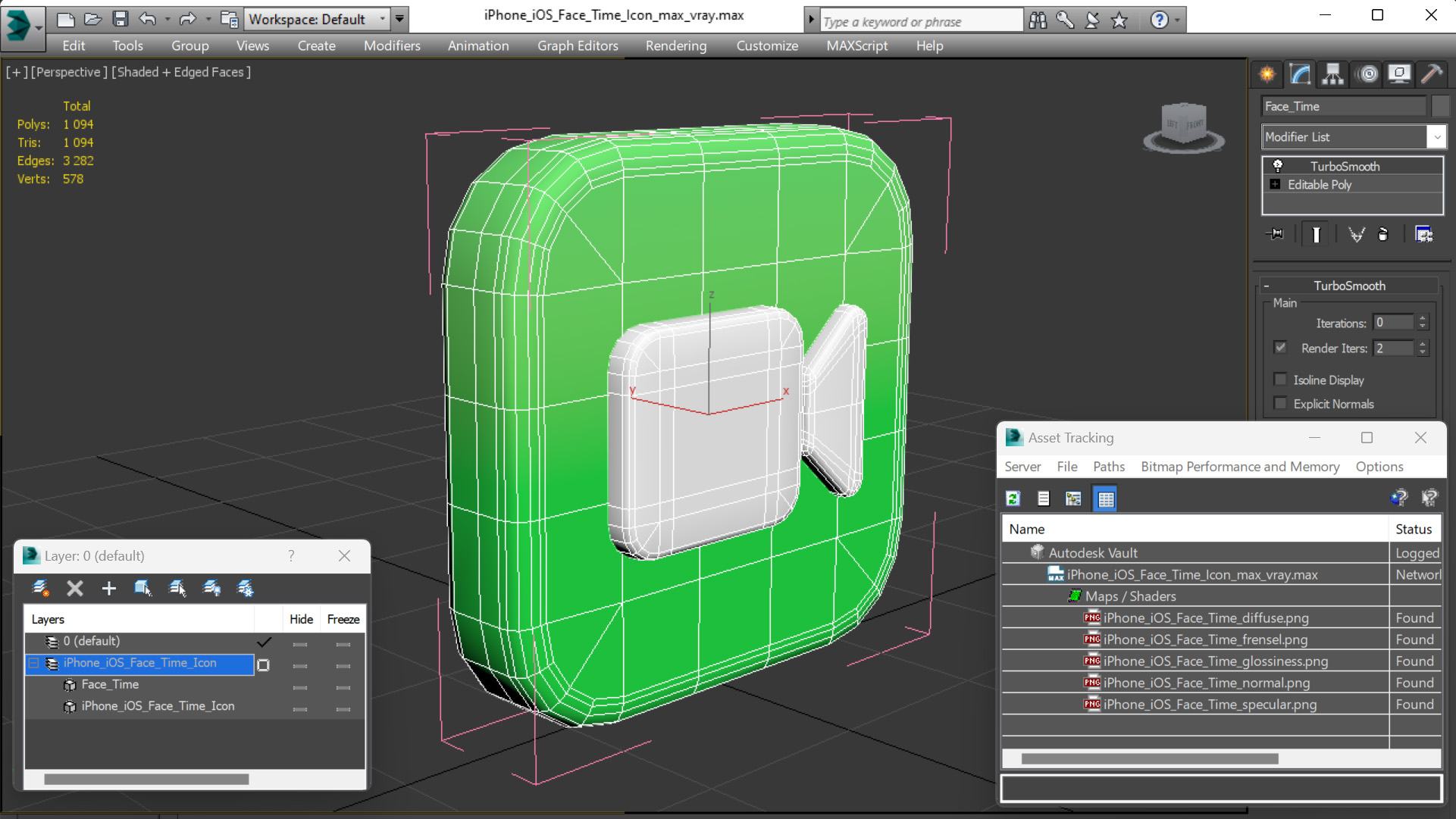Create new layer in Layer dialog
1456x819 pixels.
coord(41,589)
